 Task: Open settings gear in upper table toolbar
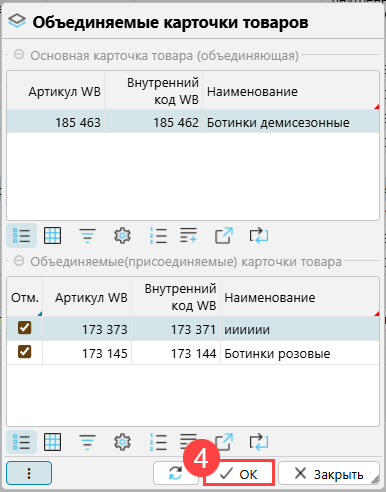122,236
